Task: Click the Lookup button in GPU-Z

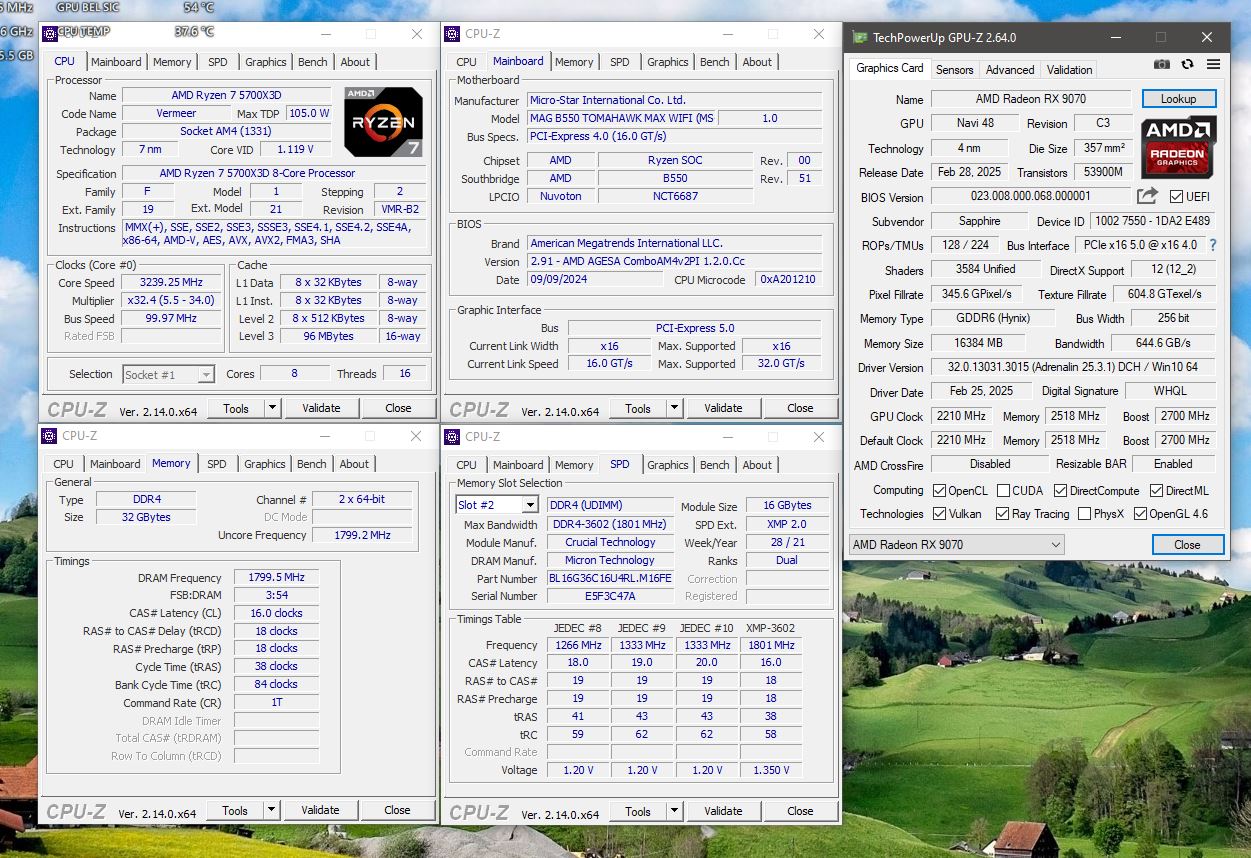Action: [x=1178, y=99]
